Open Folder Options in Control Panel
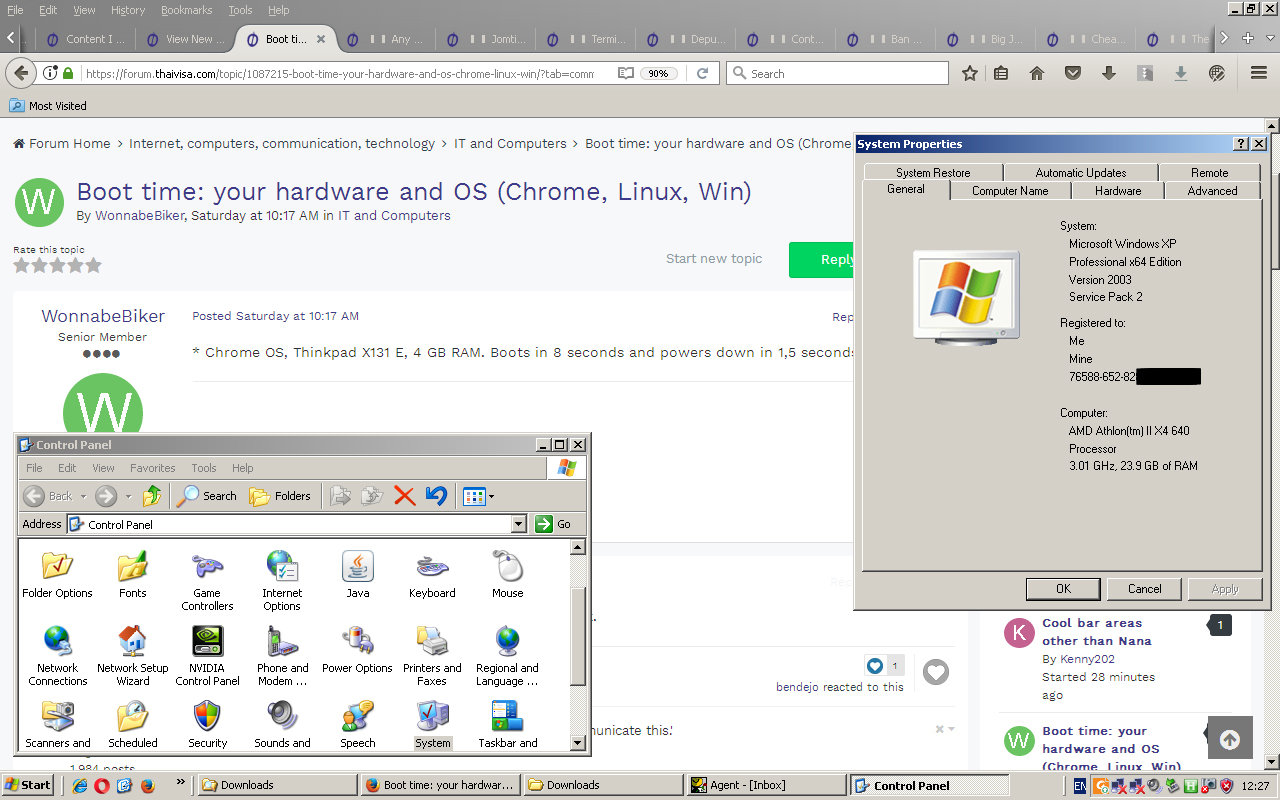This screenshot has height=800, width=1280. pyautogui.click(x=57, y=575)
